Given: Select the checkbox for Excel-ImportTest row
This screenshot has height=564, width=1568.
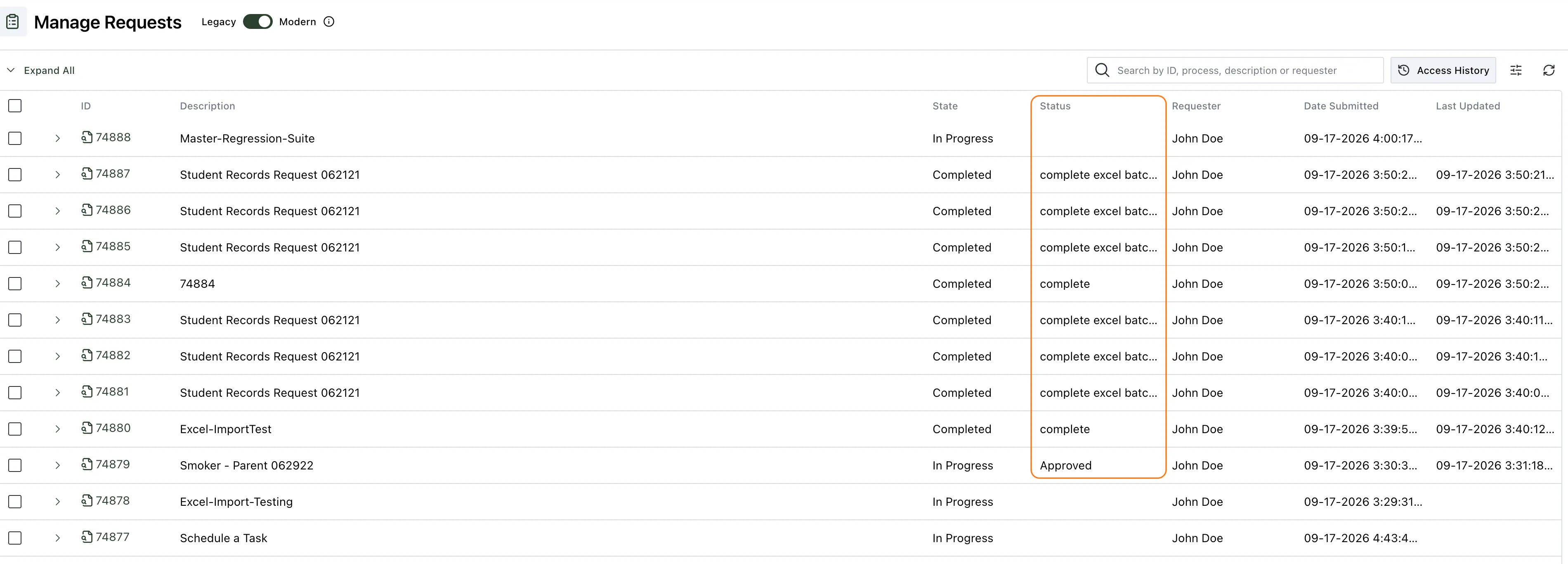Looking at the screenshot, I should coord(15,429).
